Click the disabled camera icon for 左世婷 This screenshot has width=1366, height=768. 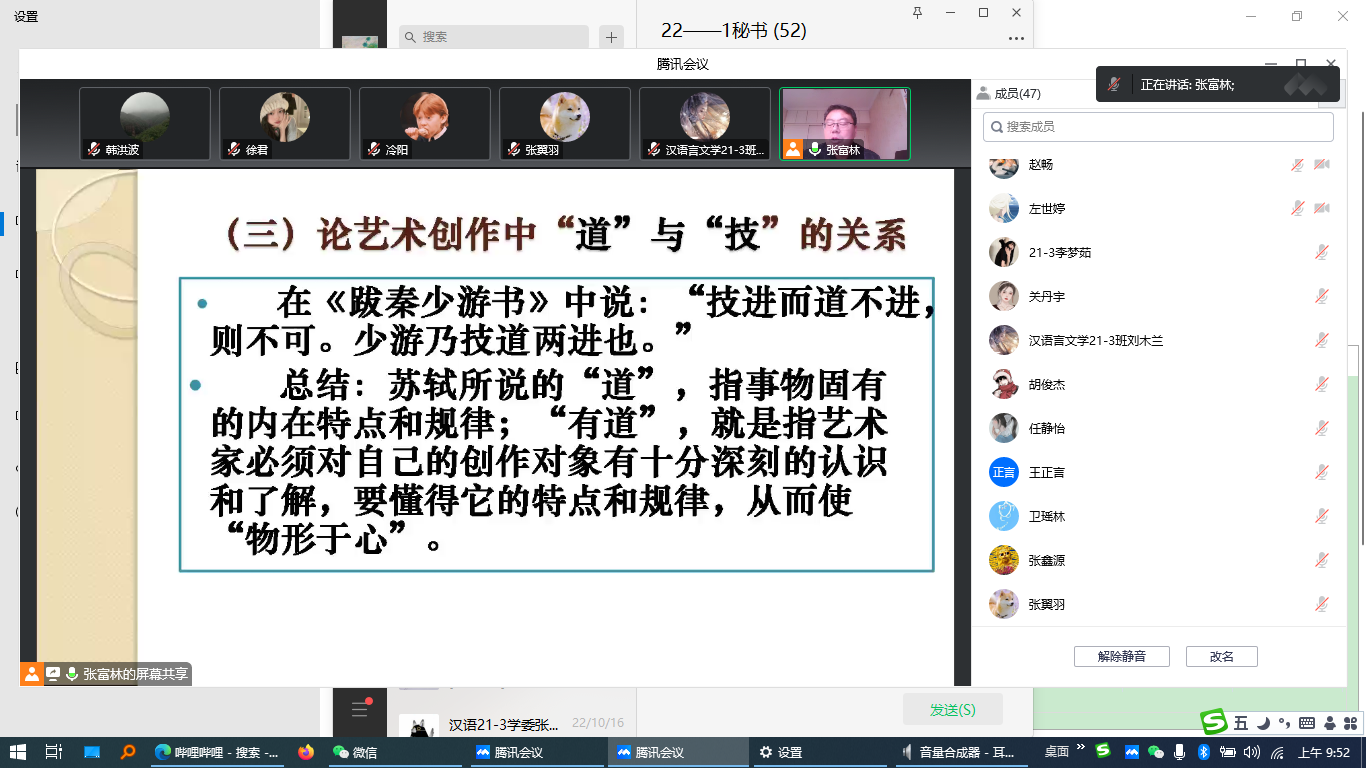coord(1322,209)
